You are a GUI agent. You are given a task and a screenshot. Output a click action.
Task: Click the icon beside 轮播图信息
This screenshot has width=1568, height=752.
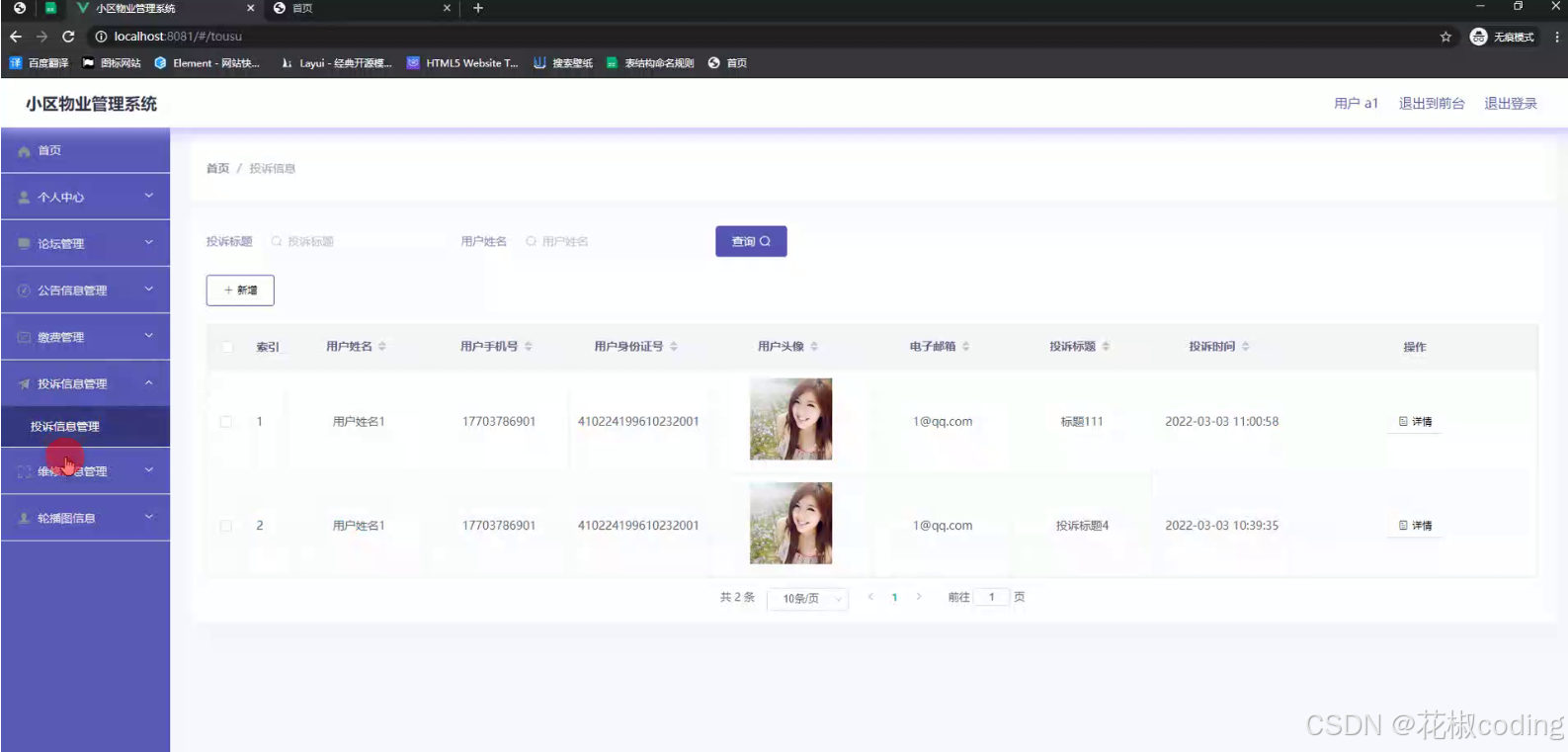(x=24, y=518)
